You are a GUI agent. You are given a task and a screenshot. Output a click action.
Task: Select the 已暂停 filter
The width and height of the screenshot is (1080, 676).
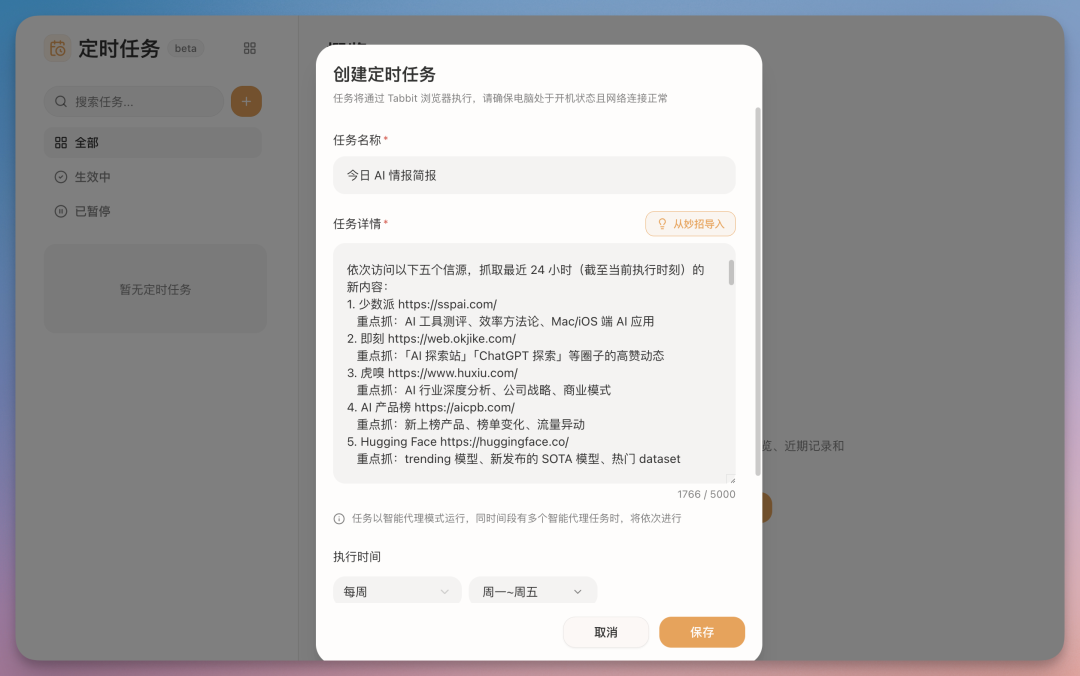click(x=153, y=212)
